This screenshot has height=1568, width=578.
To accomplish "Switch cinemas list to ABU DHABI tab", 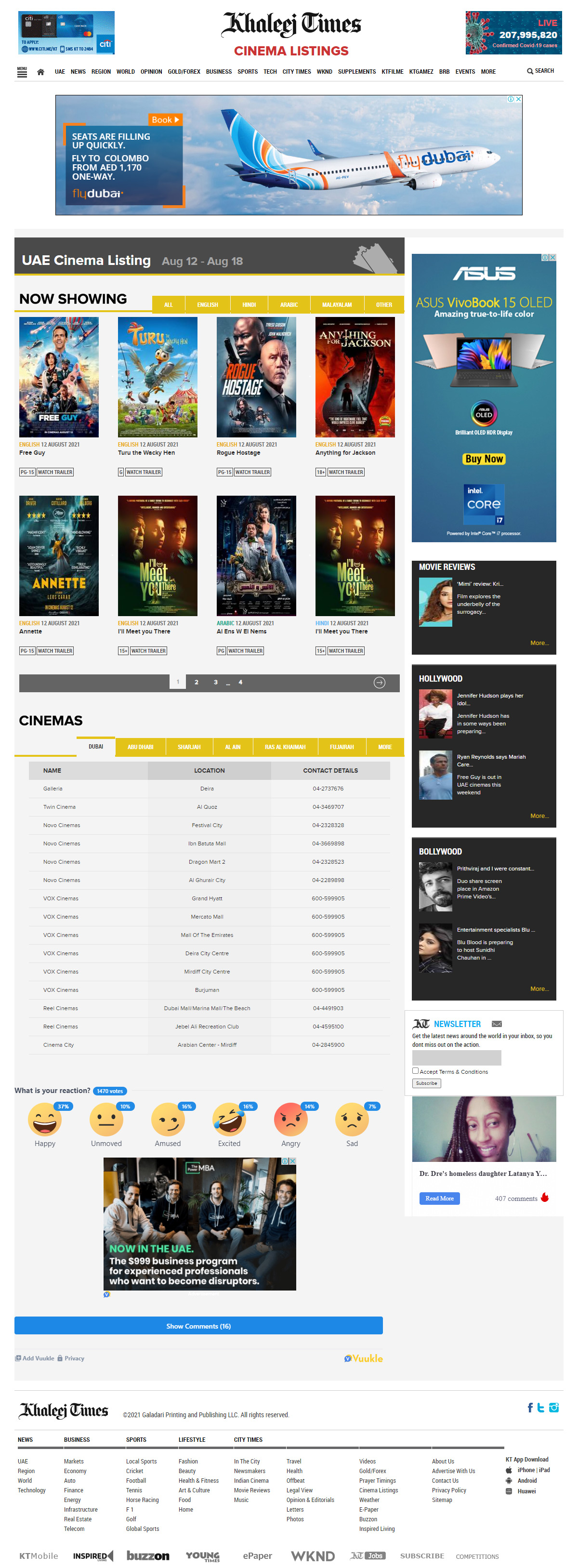I will pos(140,747).
